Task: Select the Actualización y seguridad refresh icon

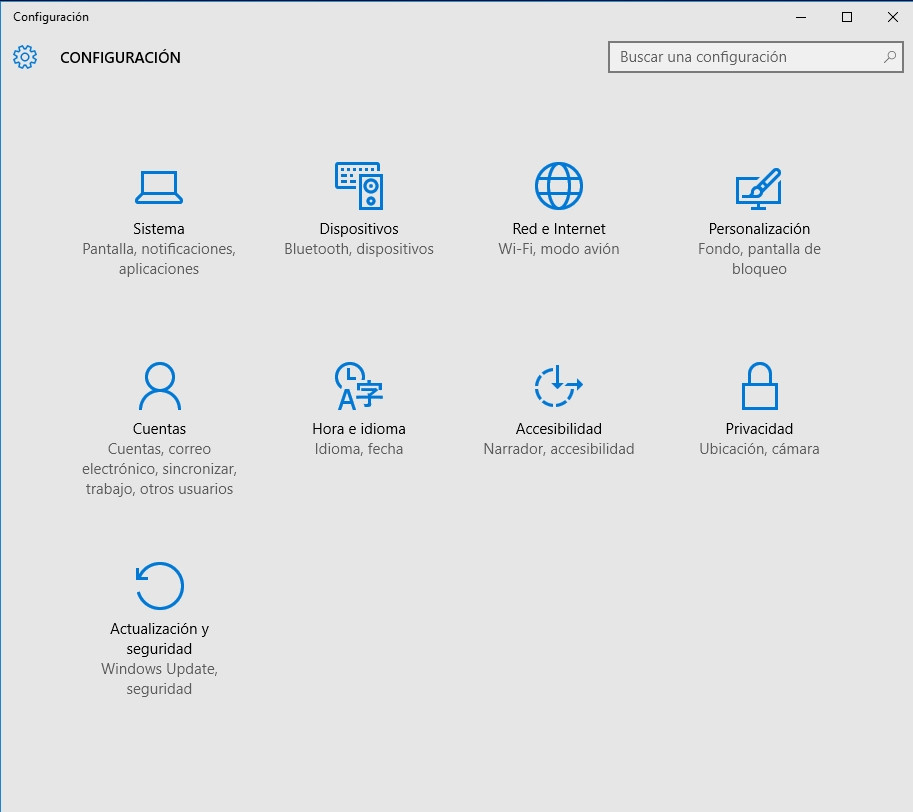Action: (x=159, y=586)
